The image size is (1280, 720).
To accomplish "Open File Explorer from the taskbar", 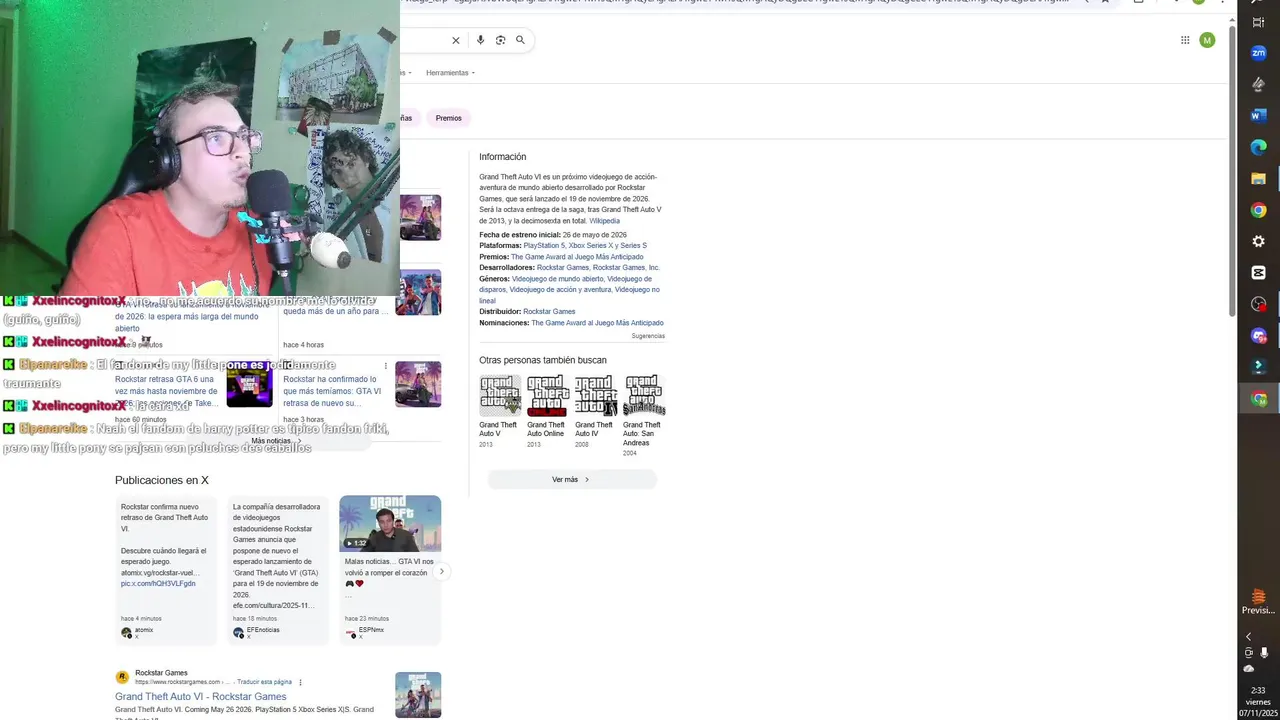I will point(1258,179).
